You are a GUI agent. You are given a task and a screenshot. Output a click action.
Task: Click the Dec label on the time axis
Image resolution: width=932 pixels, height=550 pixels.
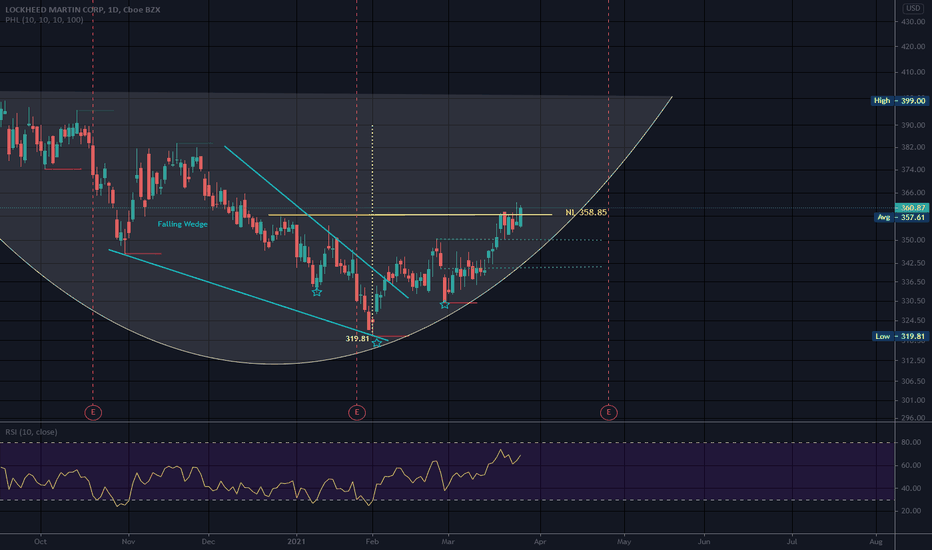point(208,542)
